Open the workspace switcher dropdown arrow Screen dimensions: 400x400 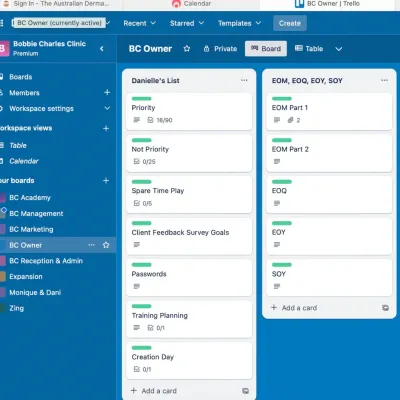click(x=108, y=23)
